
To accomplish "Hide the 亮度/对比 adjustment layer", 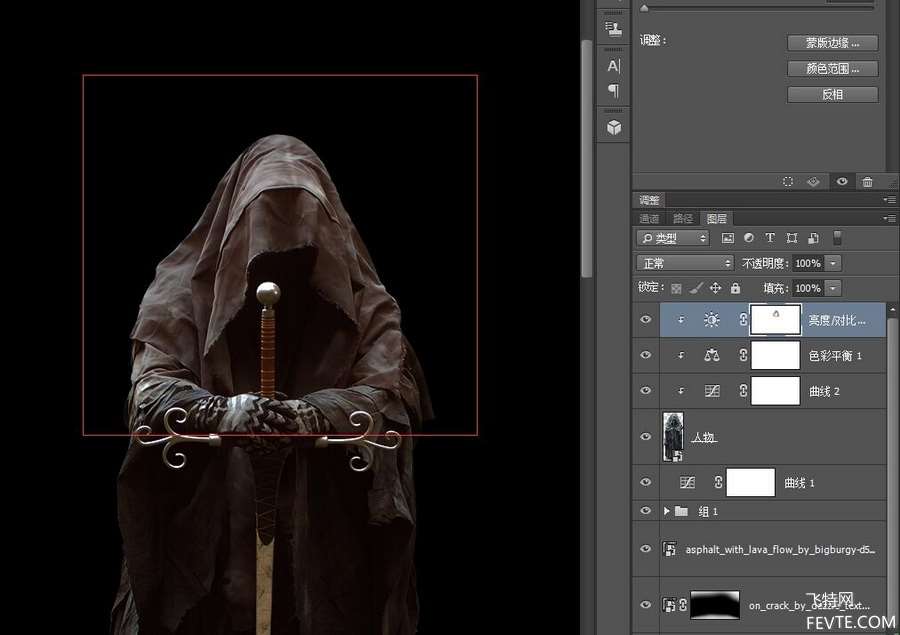I will point(646,320).
